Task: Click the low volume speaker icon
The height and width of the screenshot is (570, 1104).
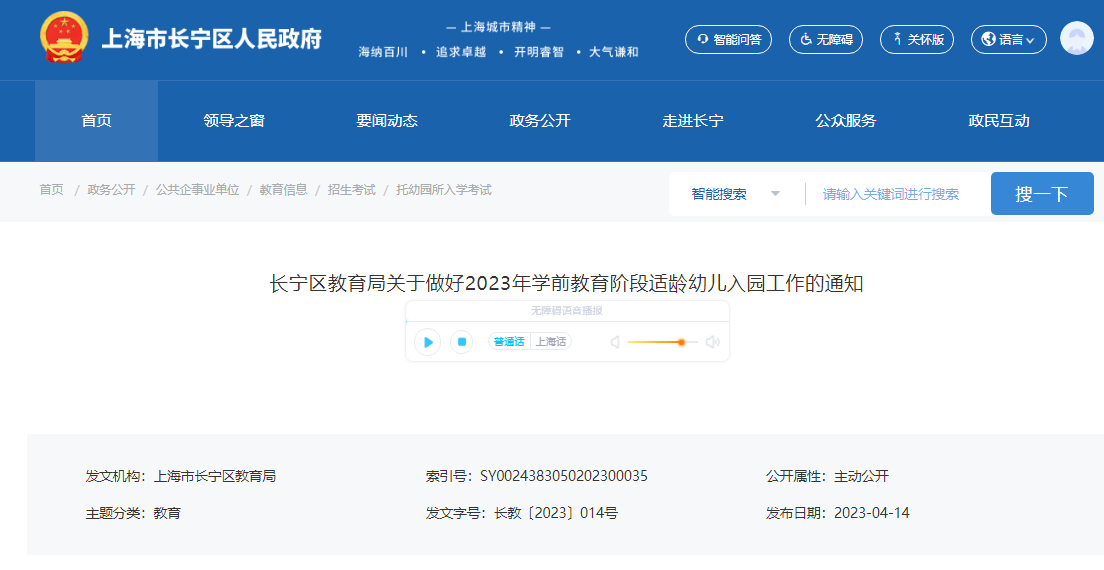Action: (x=615, y=342)
